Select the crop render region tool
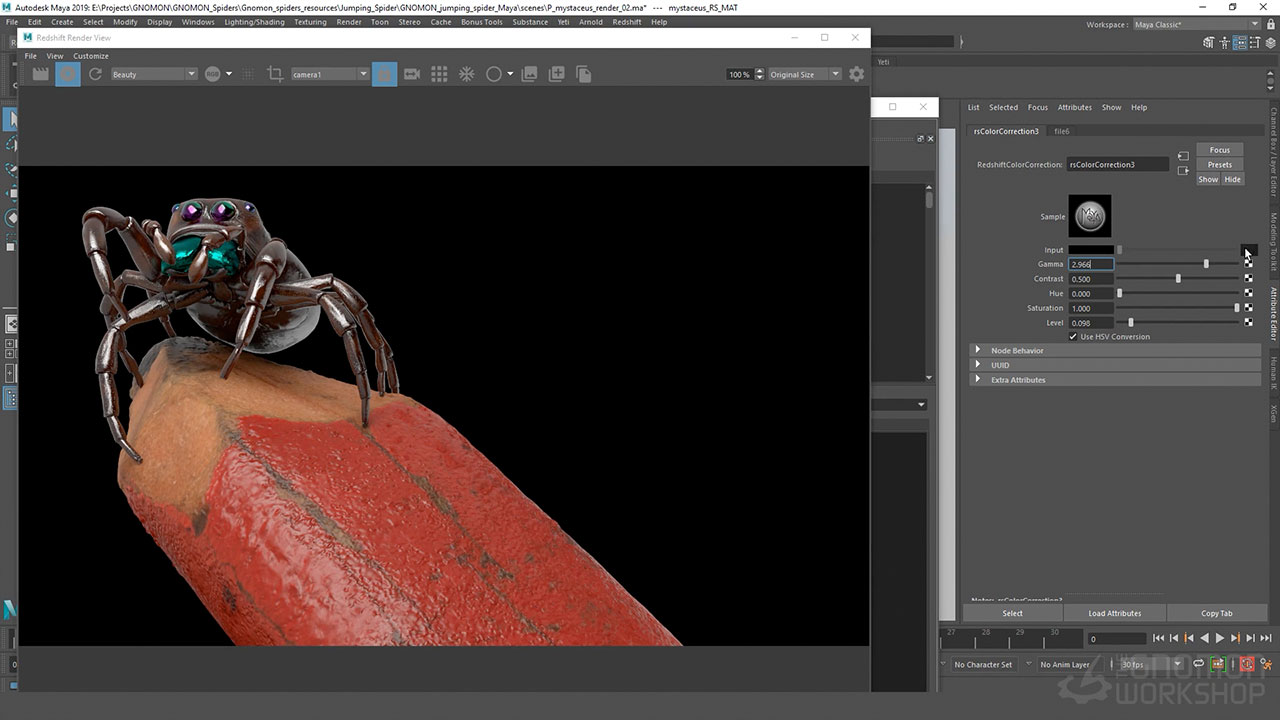 pyautogui.click(x=275, y=74)
